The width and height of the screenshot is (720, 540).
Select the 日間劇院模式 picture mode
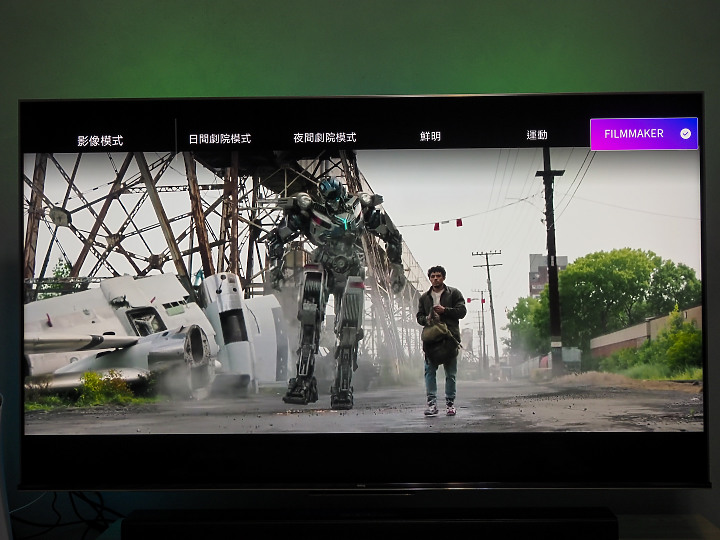coord(219,139)
